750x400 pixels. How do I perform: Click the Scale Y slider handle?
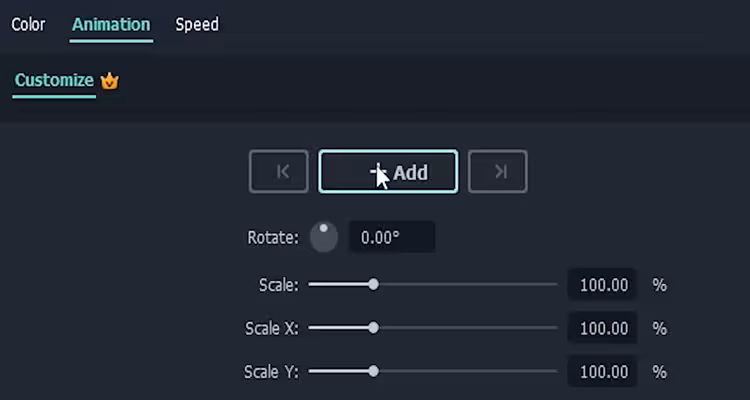(373, 371)
